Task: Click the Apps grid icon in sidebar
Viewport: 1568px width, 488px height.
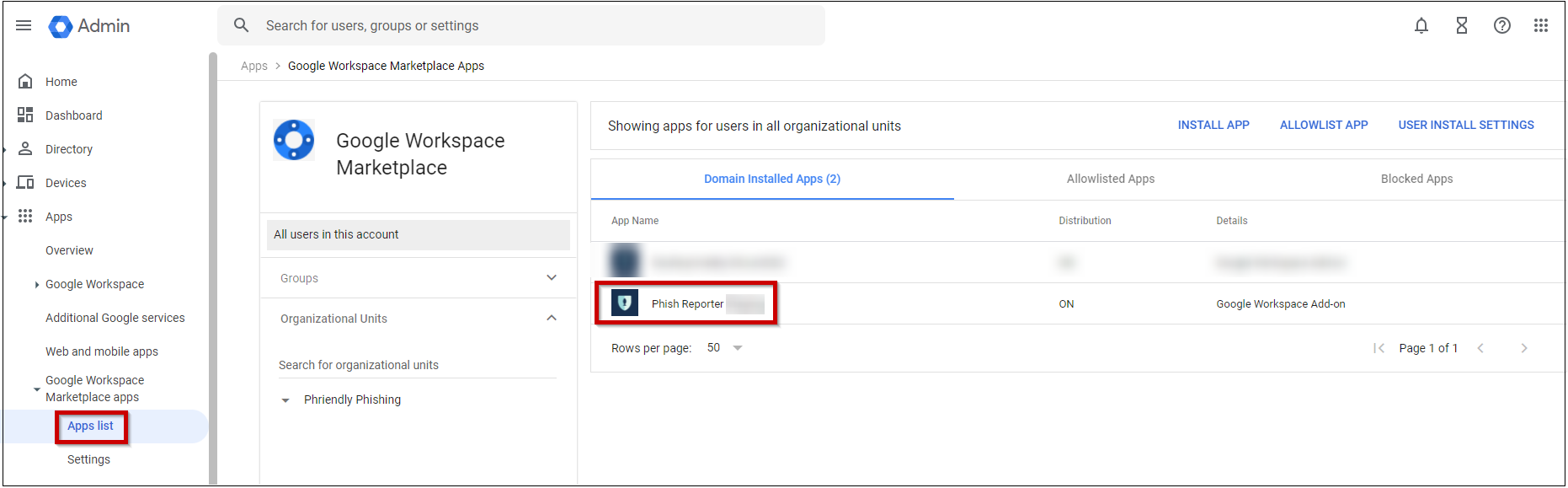Action: (x=25, y=217)
